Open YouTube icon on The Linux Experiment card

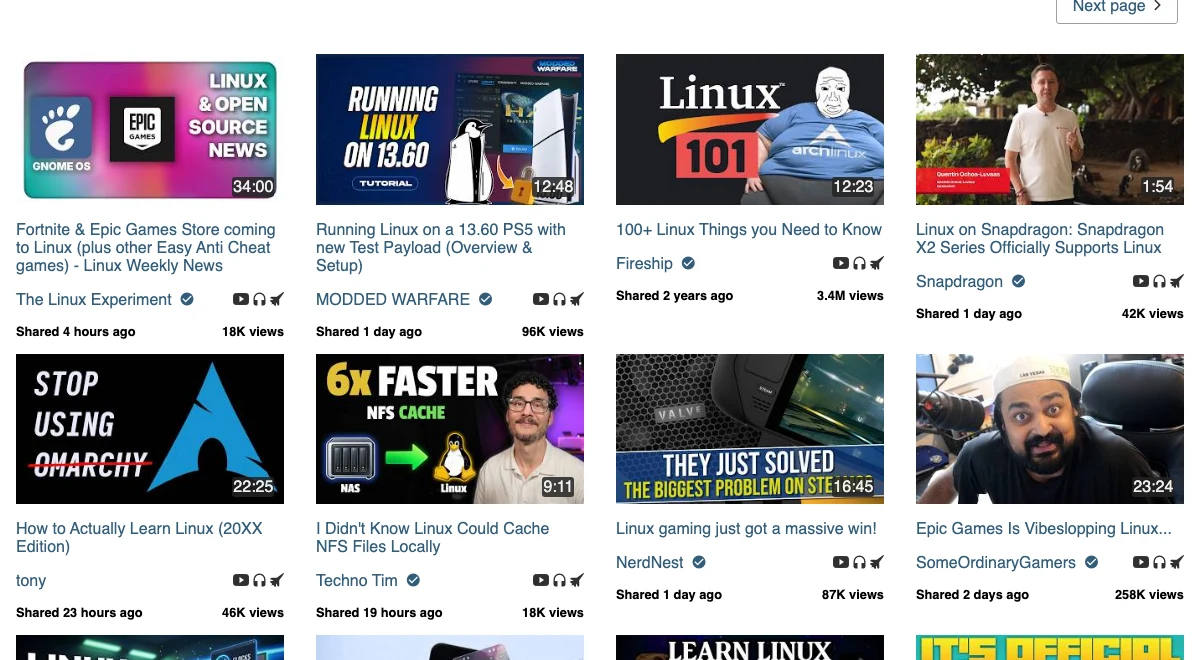point(241,299)
